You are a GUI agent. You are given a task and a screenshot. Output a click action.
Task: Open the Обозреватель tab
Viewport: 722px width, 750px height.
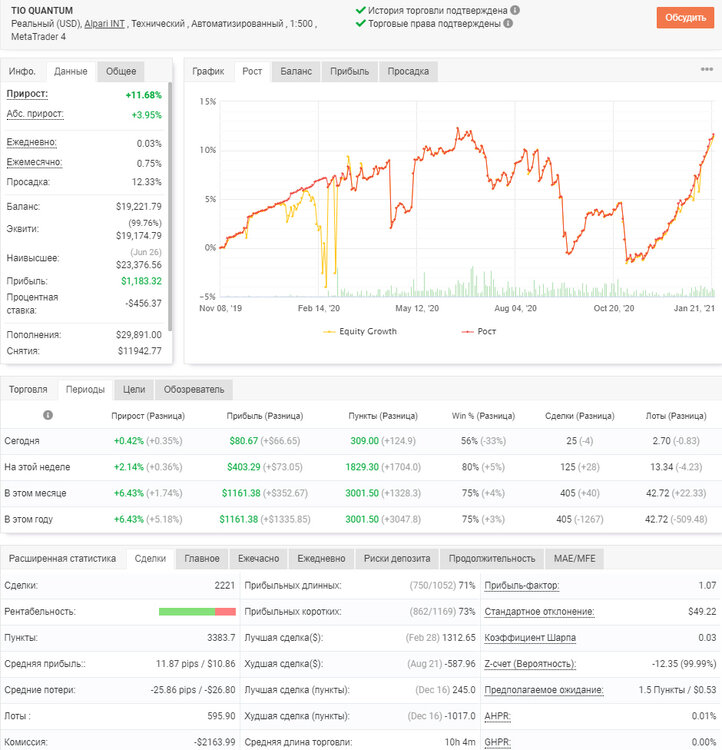pos(194,389)
